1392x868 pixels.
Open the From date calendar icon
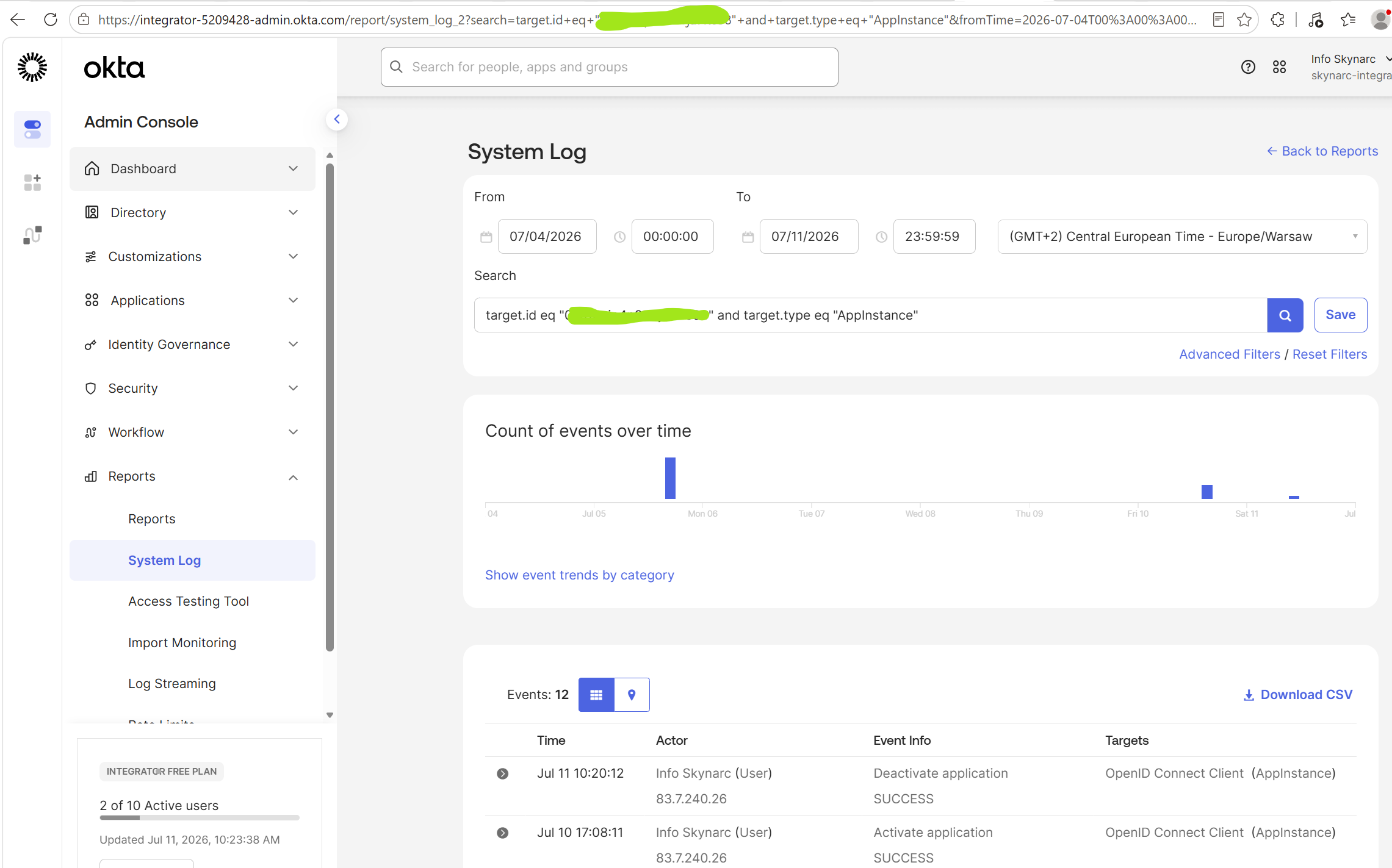pyautogui.click(x=486, y=237)
